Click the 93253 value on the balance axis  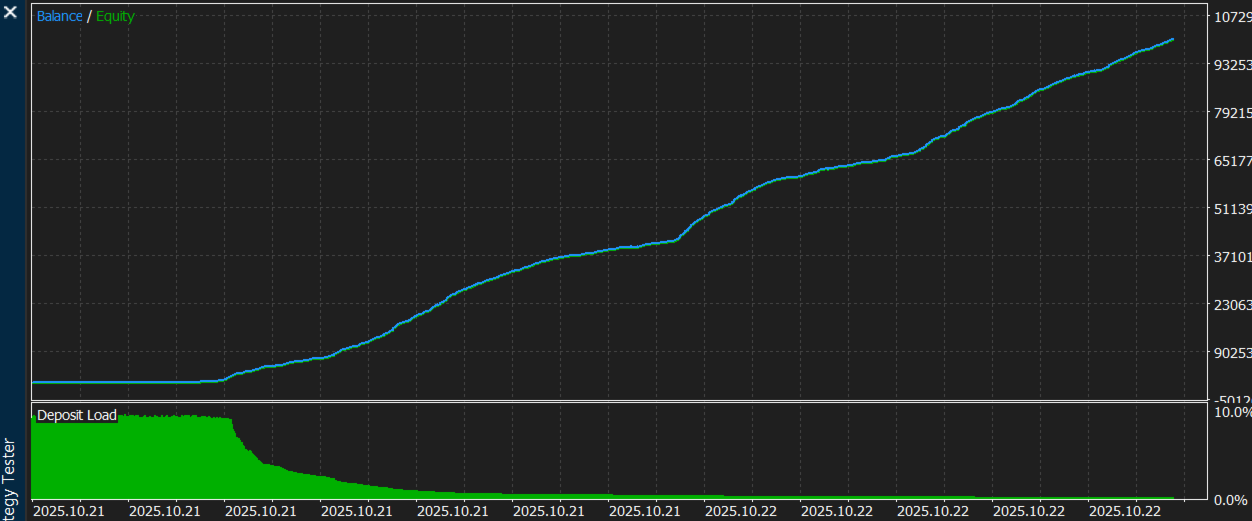(x=1232, y=64)
